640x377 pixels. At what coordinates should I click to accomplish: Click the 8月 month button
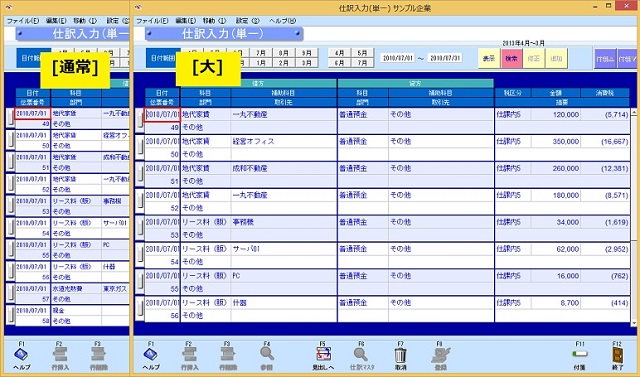coord(284,53)
